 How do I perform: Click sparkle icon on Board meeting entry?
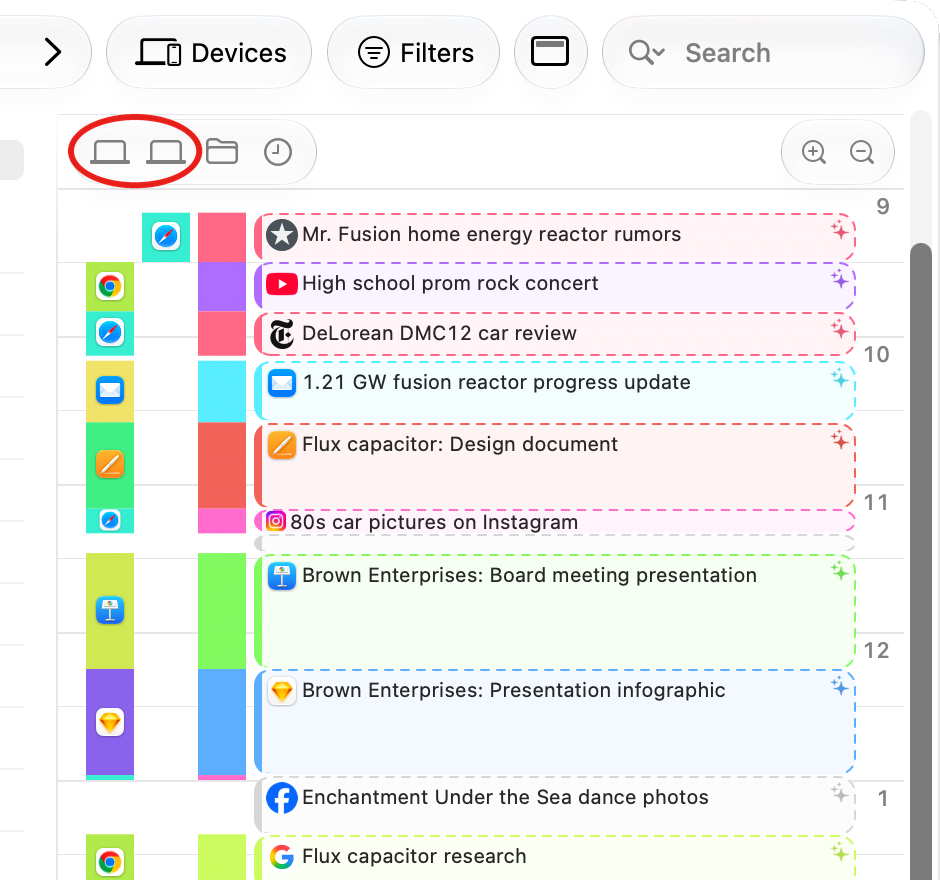pyautogui.click(x=839, y=571)
